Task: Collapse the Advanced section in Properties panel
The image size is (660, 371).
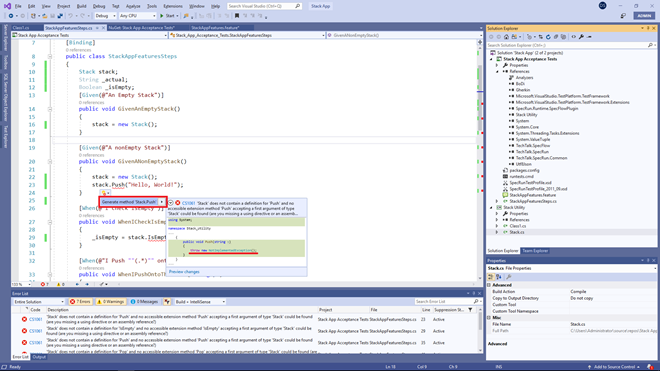Action: click(489, 285)
